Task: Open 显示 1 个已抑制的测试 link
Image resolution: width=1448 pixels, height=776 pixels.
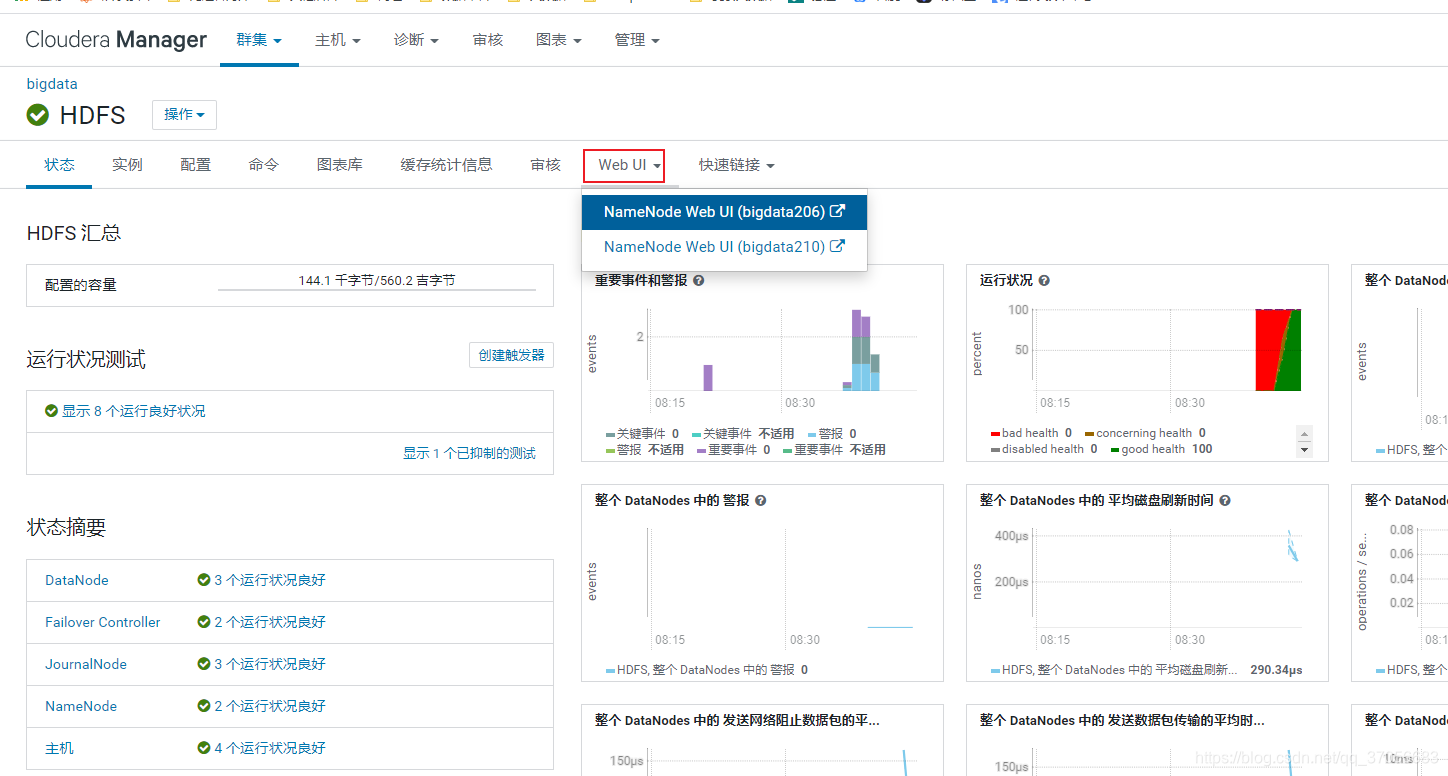Action: [x=469, y=453]
